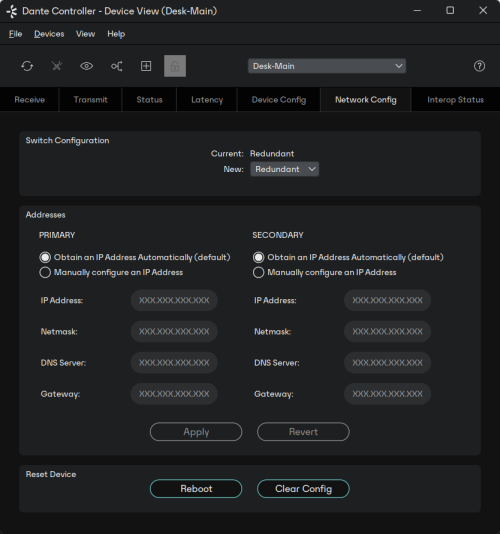The height and width of the screenshot is (534, 500).
Task: Select the Network Config tab
Action: tap(366, 100)
